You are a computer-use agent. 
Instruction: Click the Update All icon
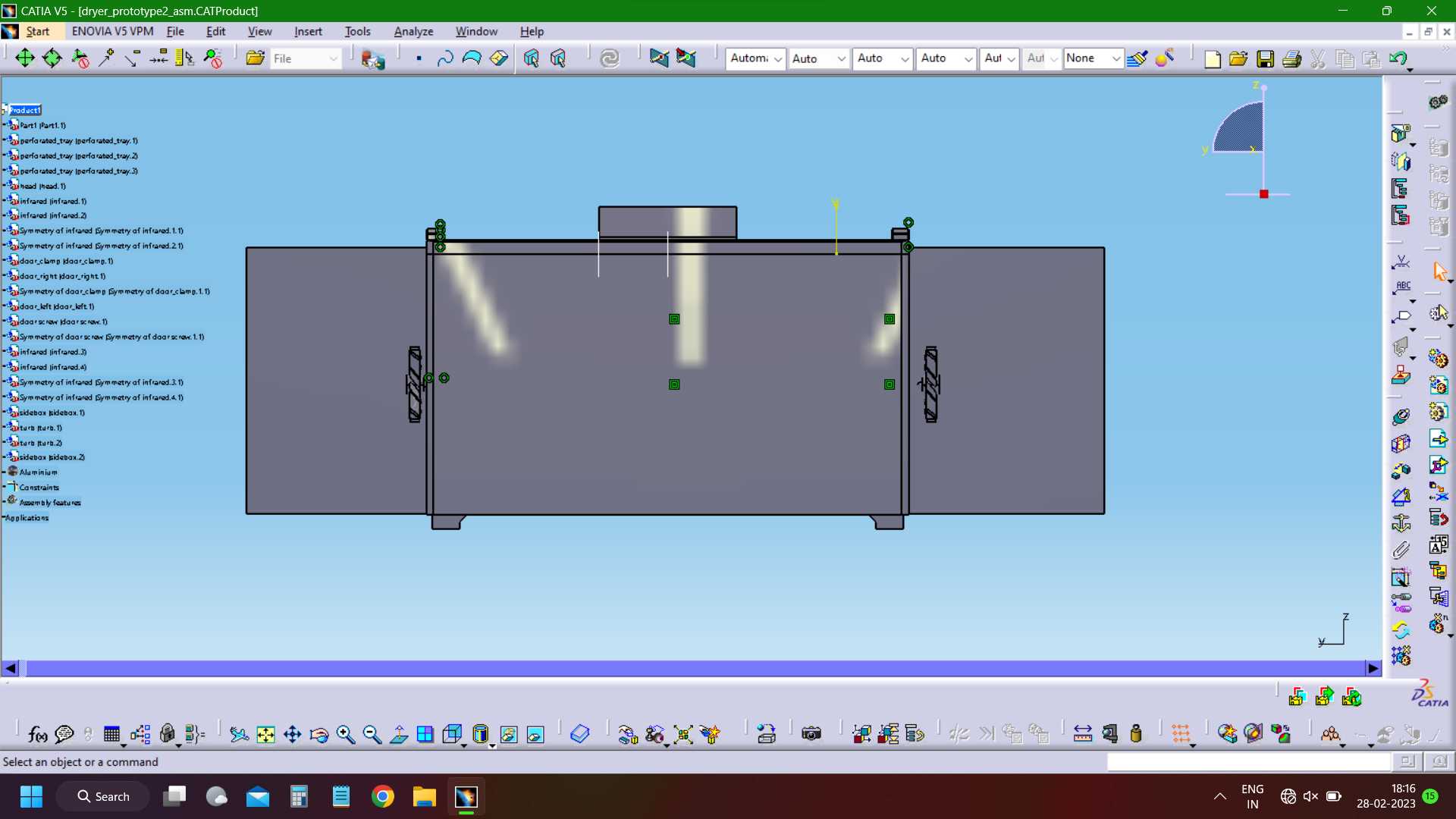pyautogui.click(x=610, y=58)
